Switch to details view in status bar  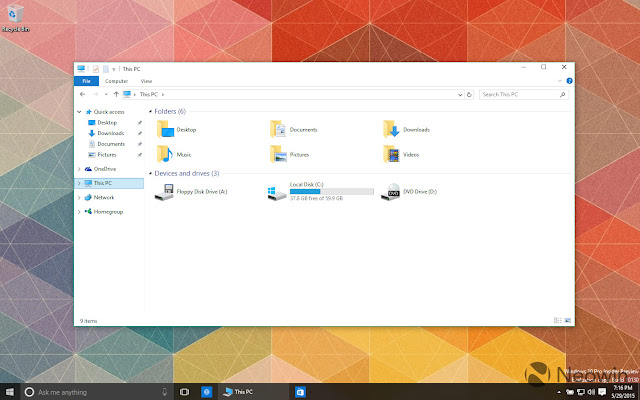click(558, 321)
